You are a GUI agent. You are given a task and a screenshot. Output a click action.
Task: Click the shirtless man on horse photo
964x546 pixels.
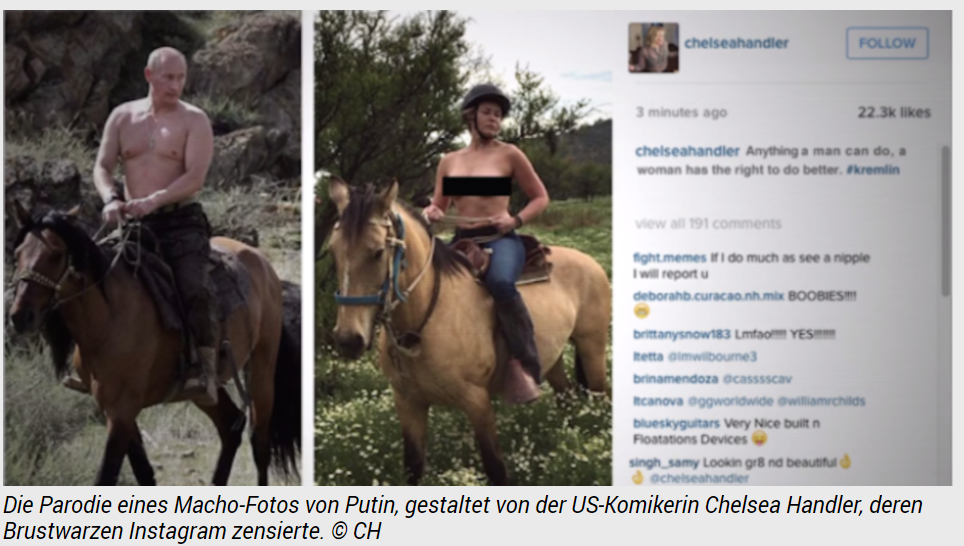(x=152, y=248)
